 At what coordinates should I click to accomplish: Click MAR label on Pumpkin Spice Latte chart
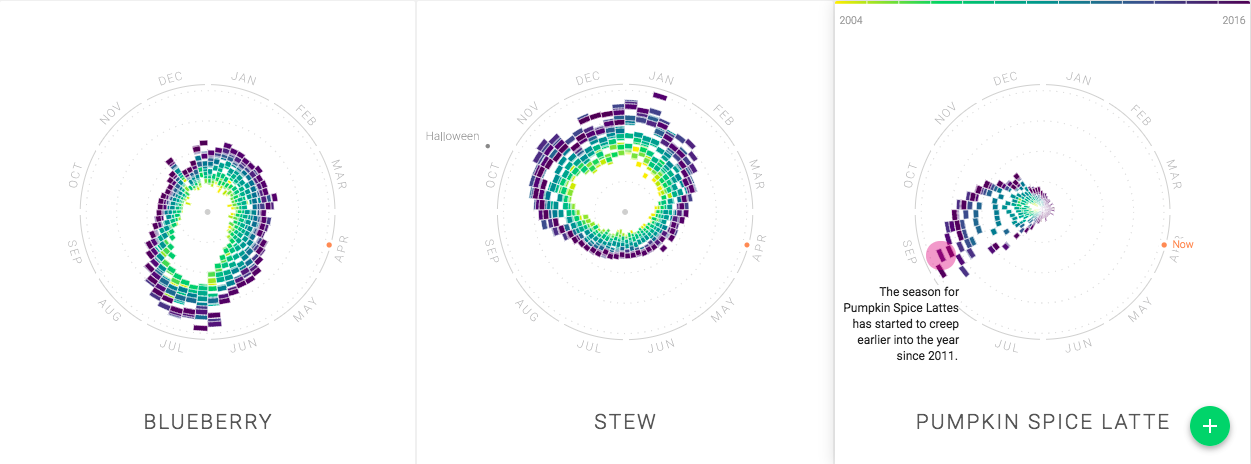[1174, 173]
